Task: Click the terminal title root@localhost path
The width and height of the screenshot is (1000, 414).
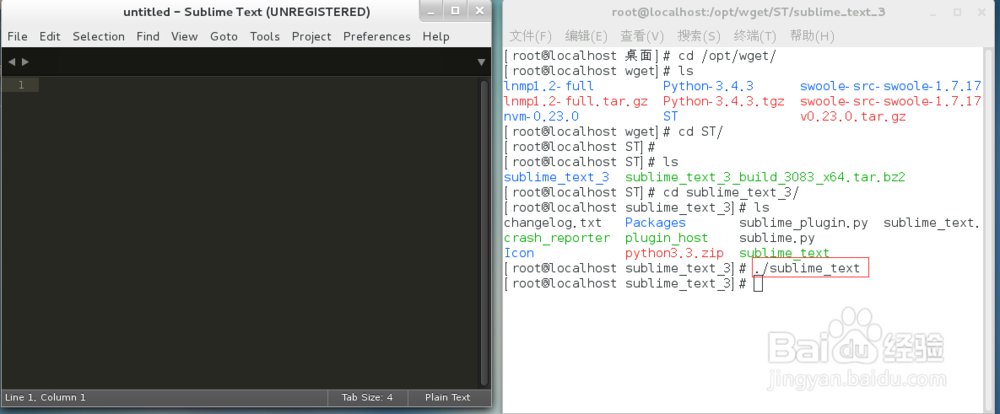Action: point(749,12)
